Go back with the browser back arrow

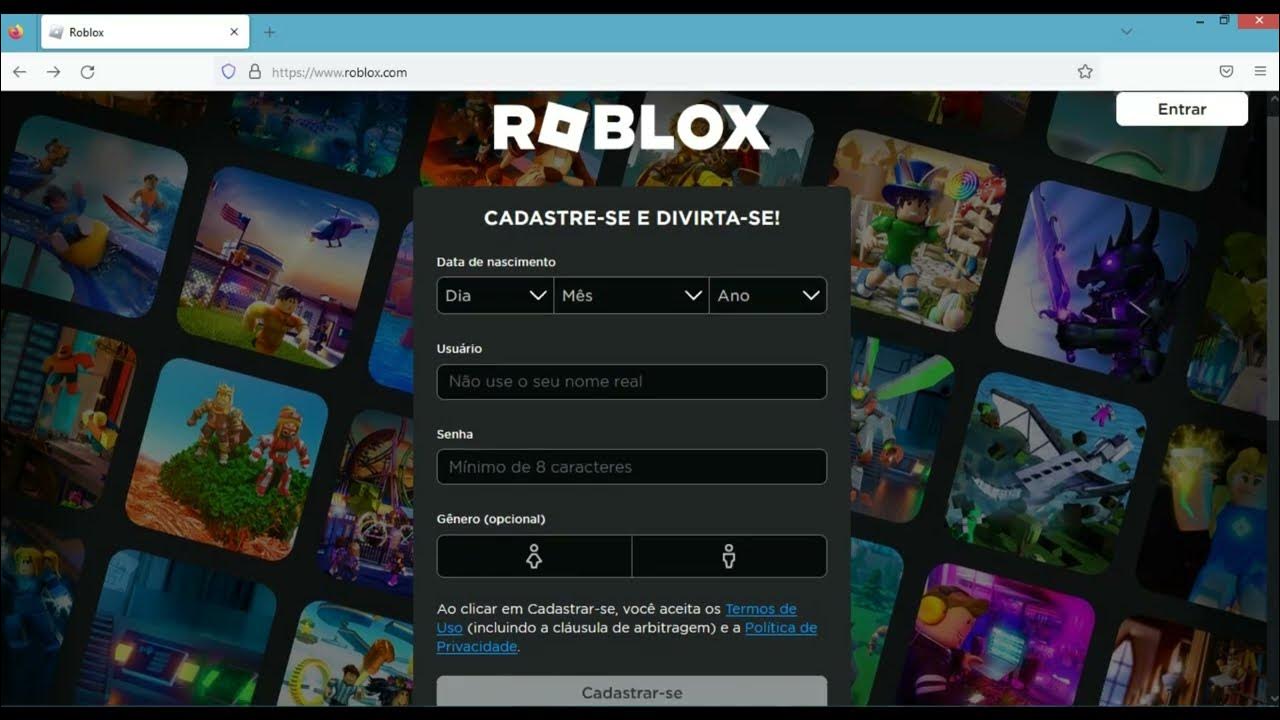tap(20, 72)
